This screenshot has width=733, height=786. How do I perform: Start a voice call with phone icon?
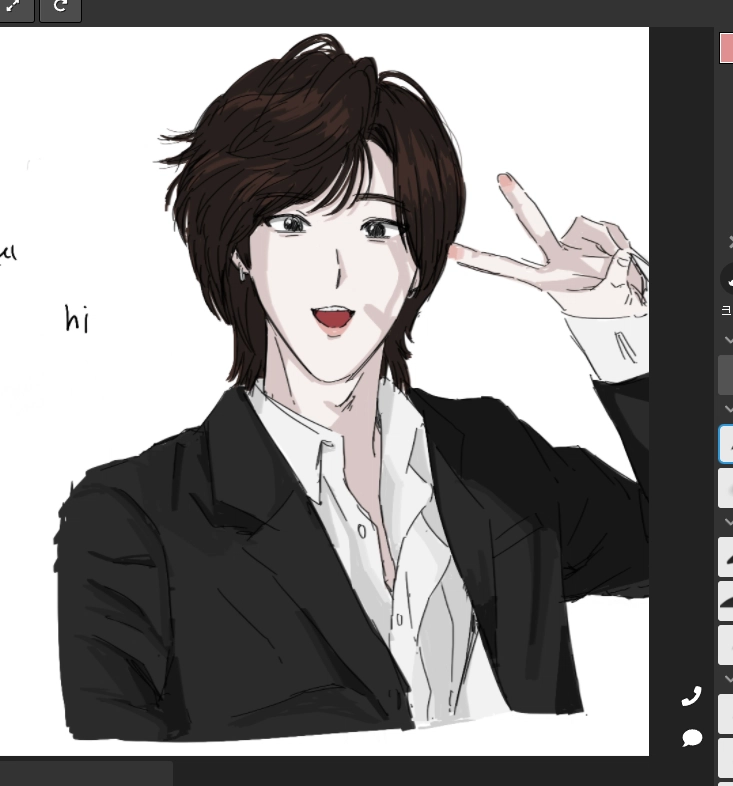point(691,695)
